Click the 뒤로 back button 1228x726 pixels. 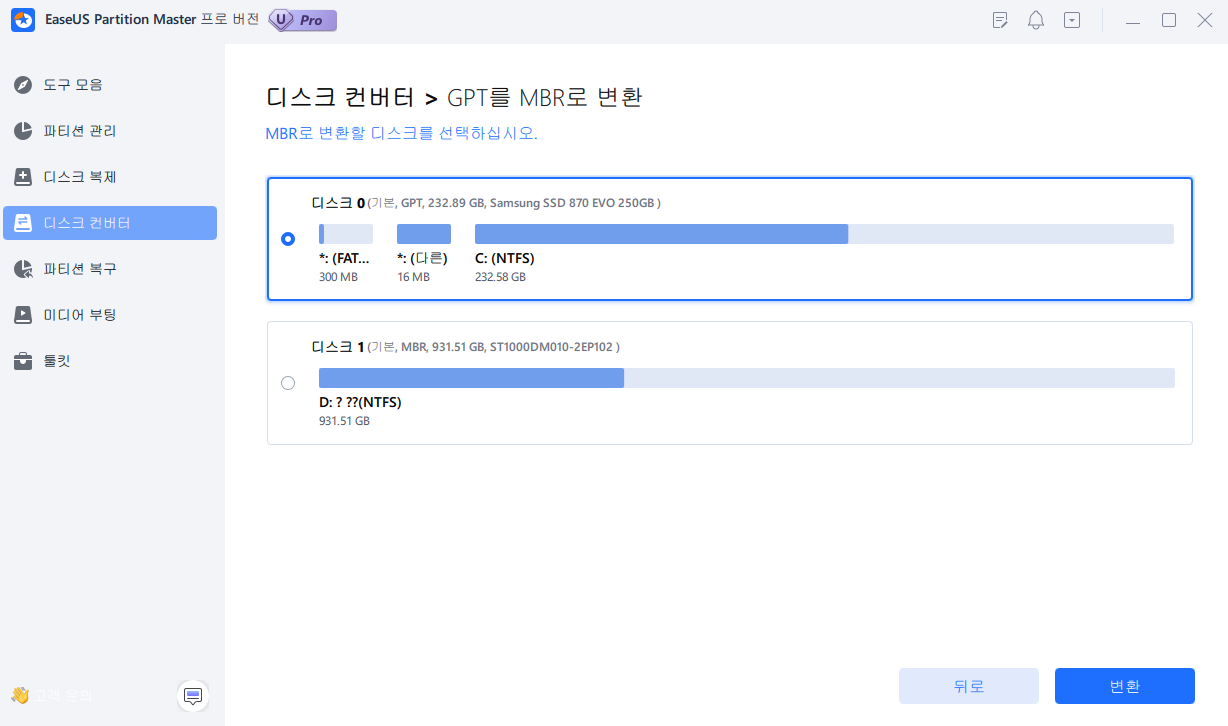[968, 686]
